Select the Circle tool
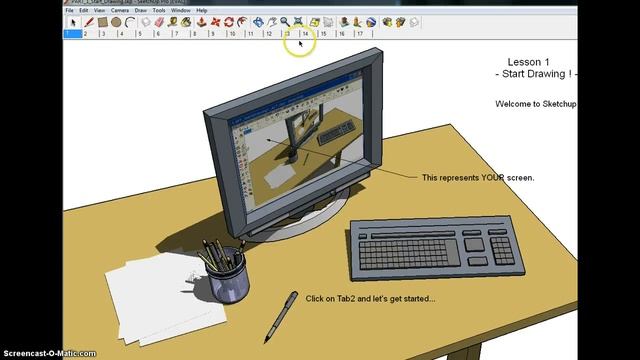Screen dimensions: 640x360 116,22
